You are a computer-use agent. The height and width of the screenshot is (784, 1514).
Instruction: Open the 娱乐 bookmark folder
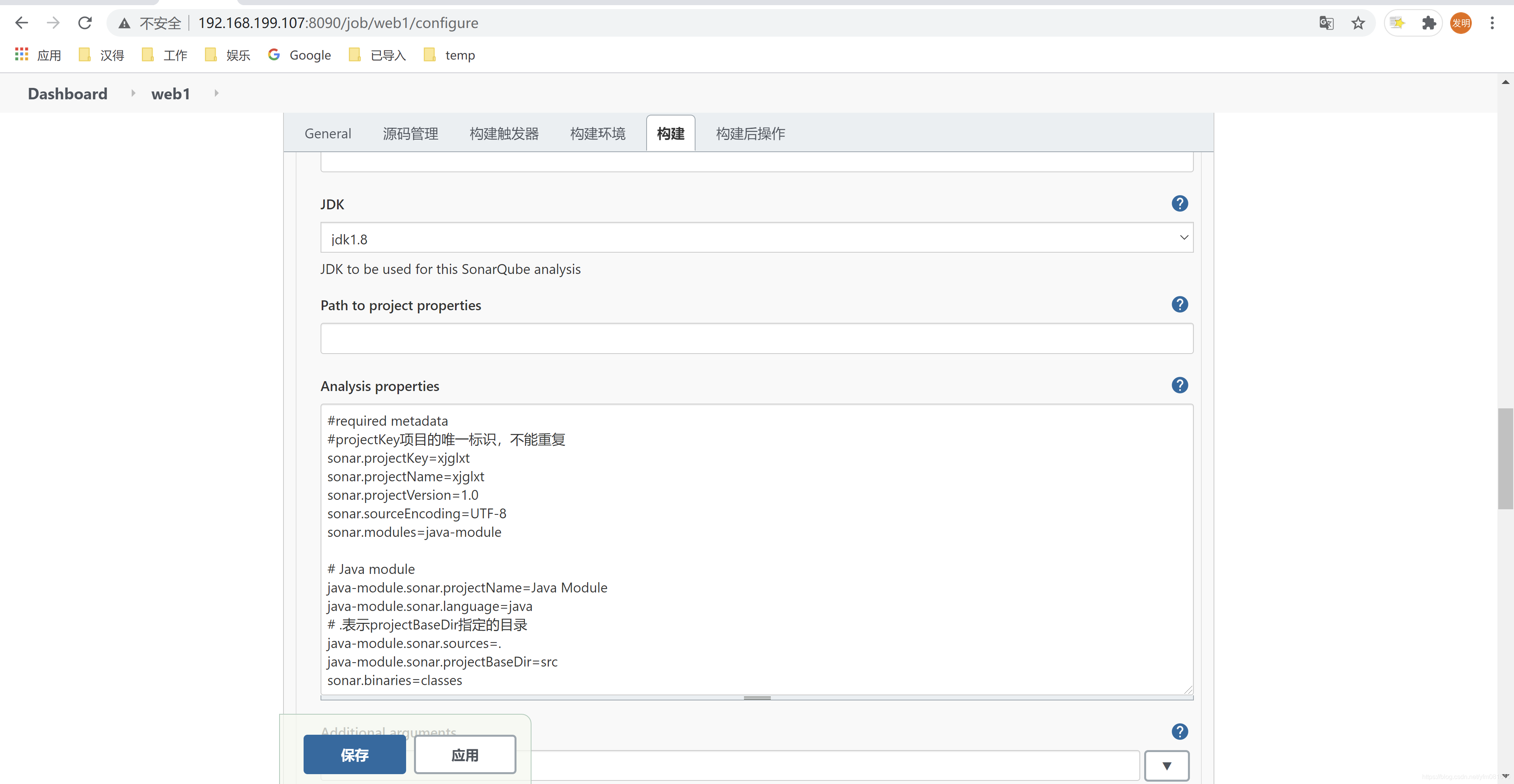tap(227, 55)
